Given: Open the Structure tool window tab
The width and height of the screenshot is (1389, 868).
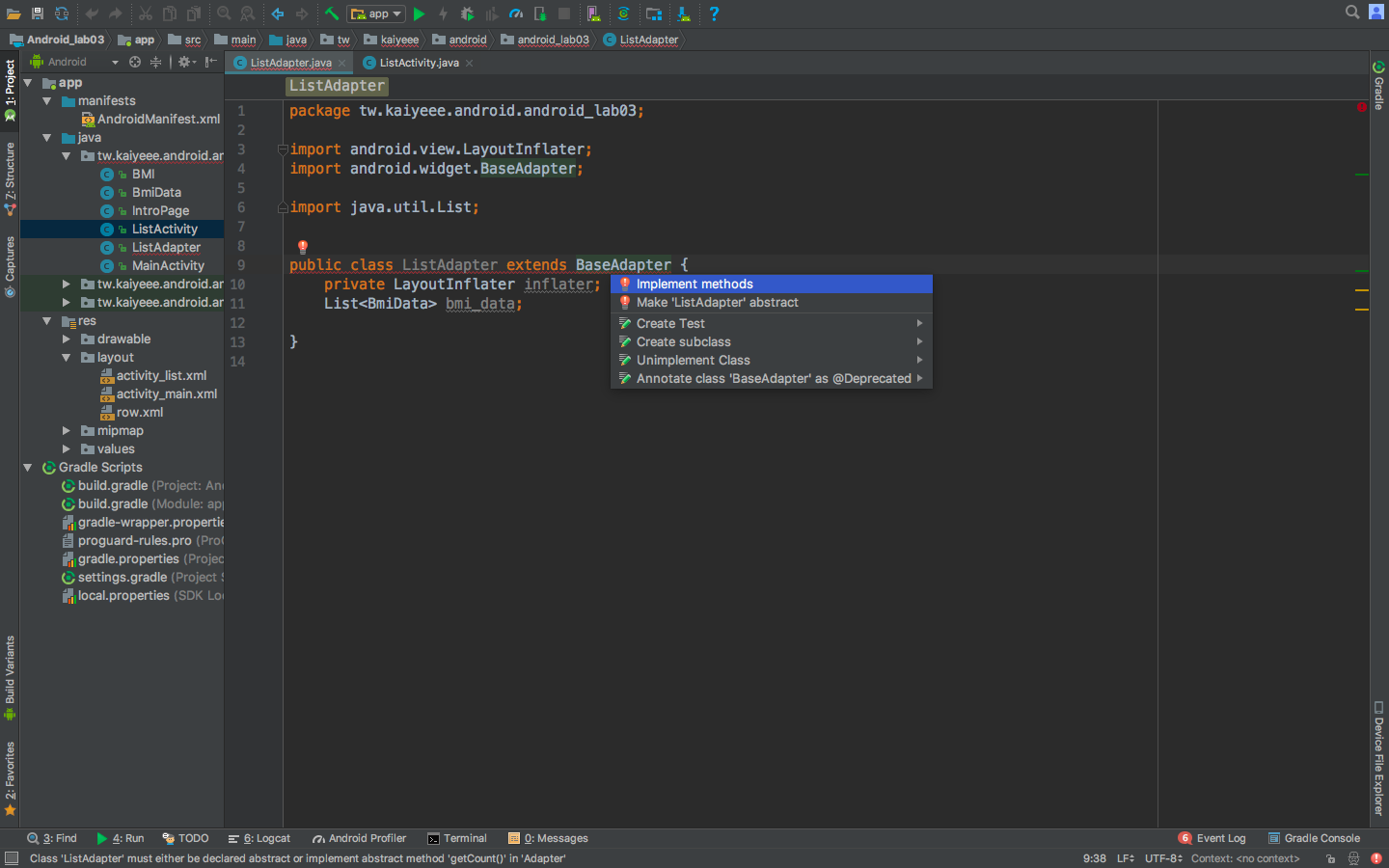Looking at the screenshot, I should click(10, 179).
